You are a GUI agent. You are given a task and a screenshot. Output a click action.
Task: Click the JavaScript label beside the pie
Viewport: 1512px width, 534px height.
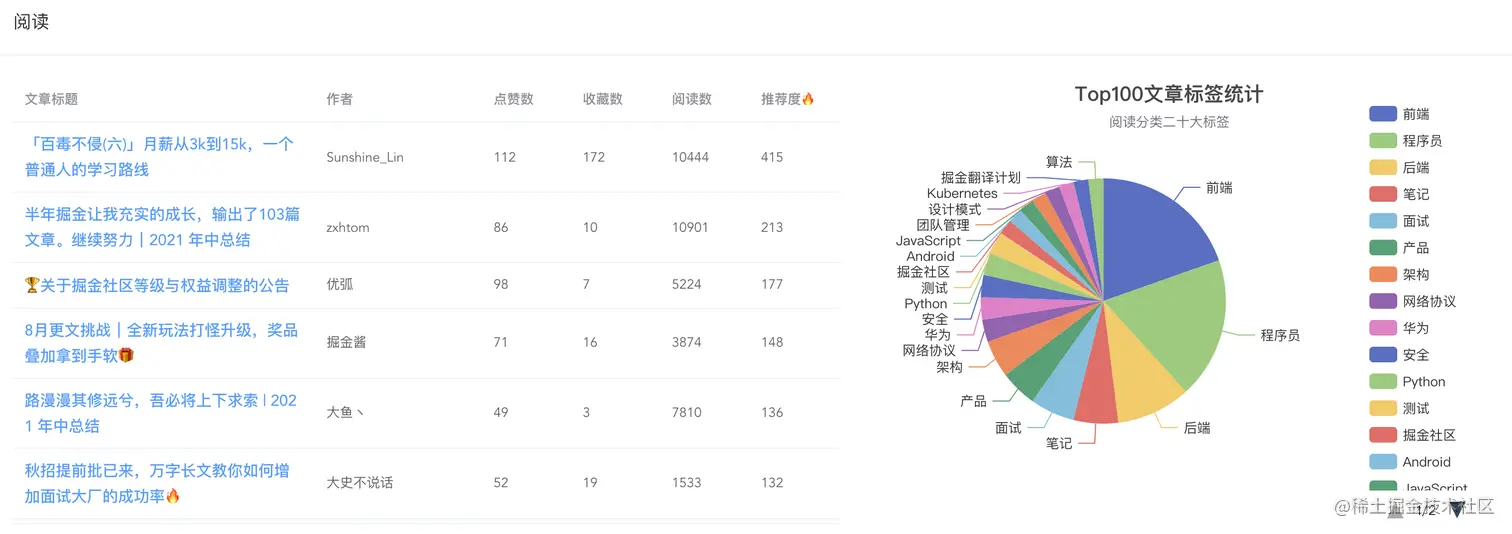point(928,241)
